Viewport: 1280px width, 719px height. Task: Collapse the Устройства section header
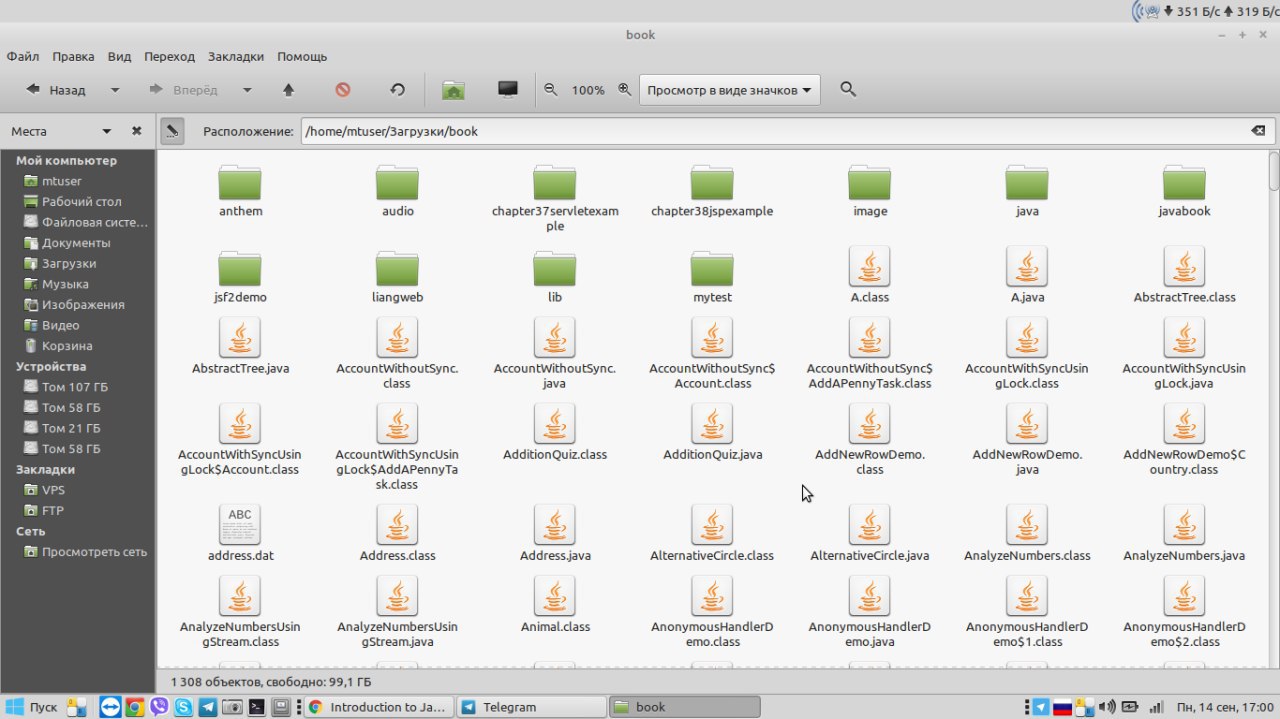51,366
